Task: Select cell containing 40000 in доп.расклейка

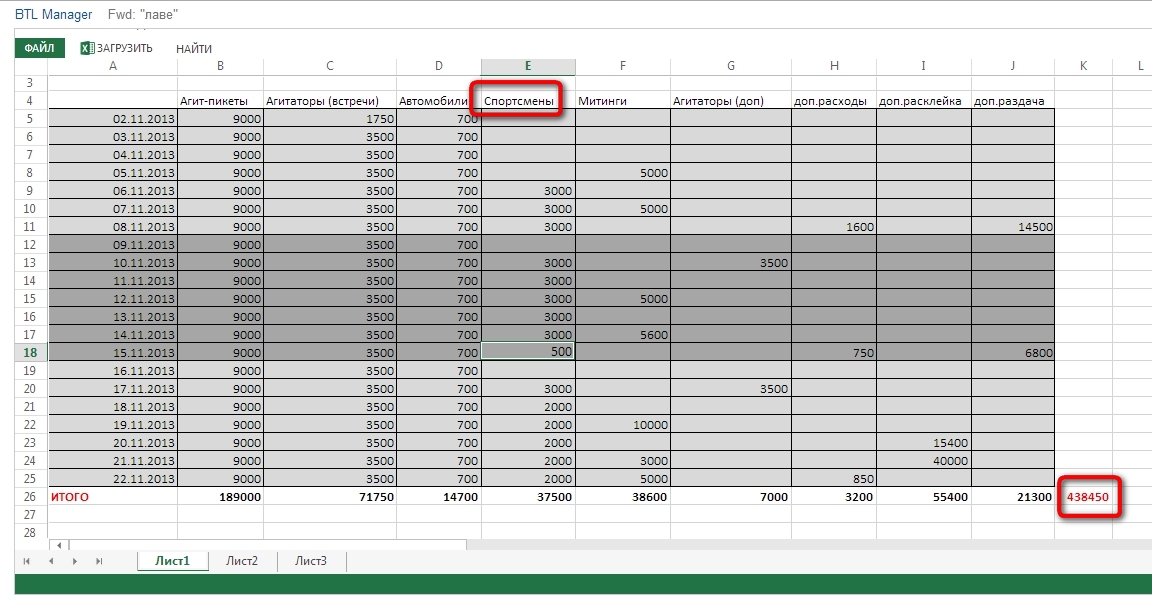Action: click(x=923, y=460)
